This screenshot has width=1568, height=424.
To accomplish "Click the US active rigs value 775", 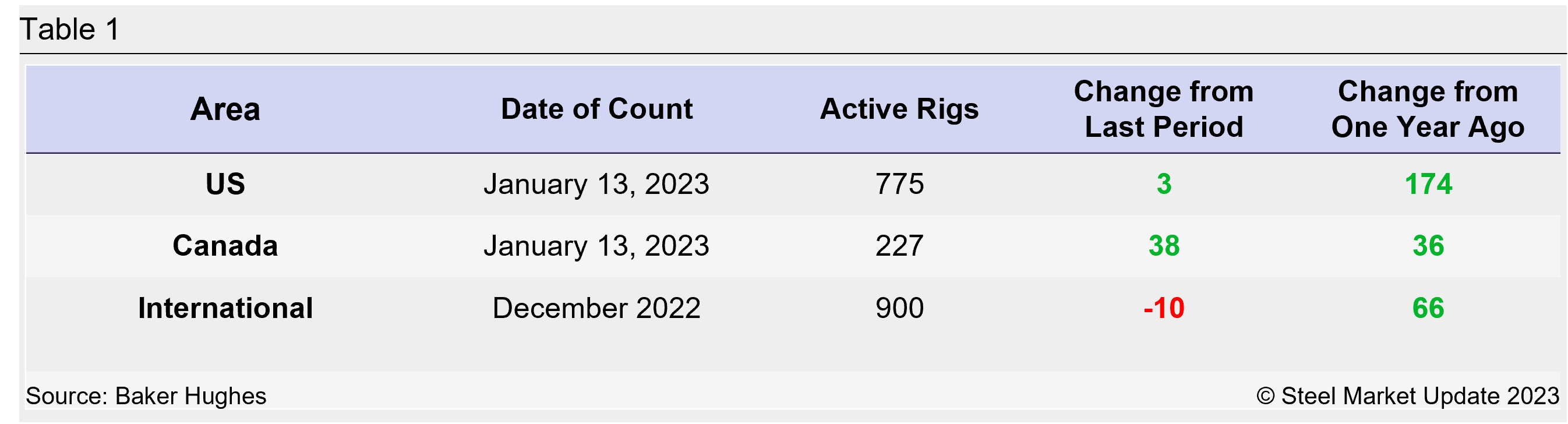I will 899,184.
